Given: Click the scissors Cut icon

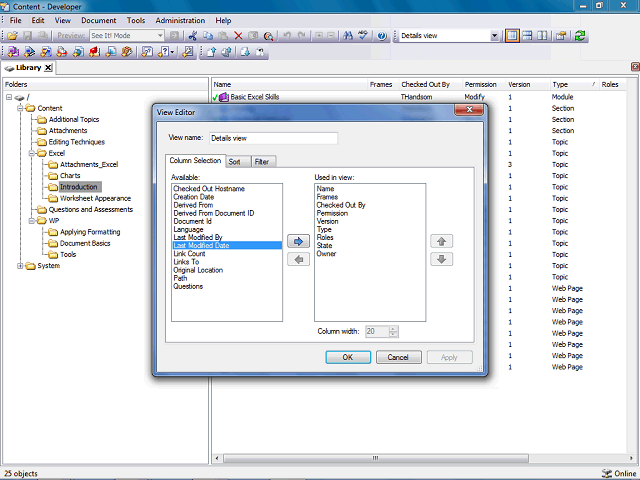Looking at the screenshot, I should (x=193, y=36).
